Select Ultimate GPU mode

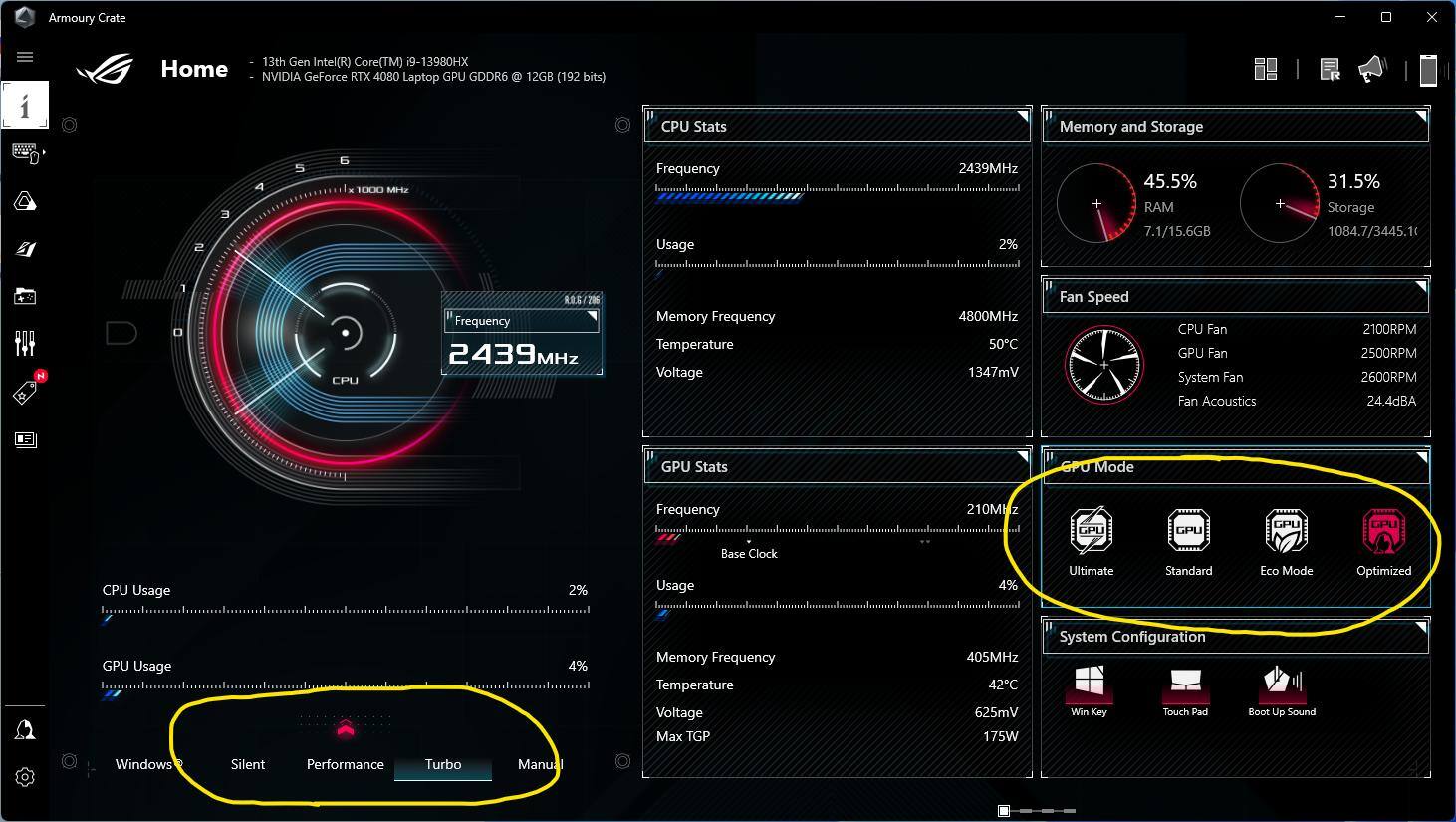[1091, 543]
